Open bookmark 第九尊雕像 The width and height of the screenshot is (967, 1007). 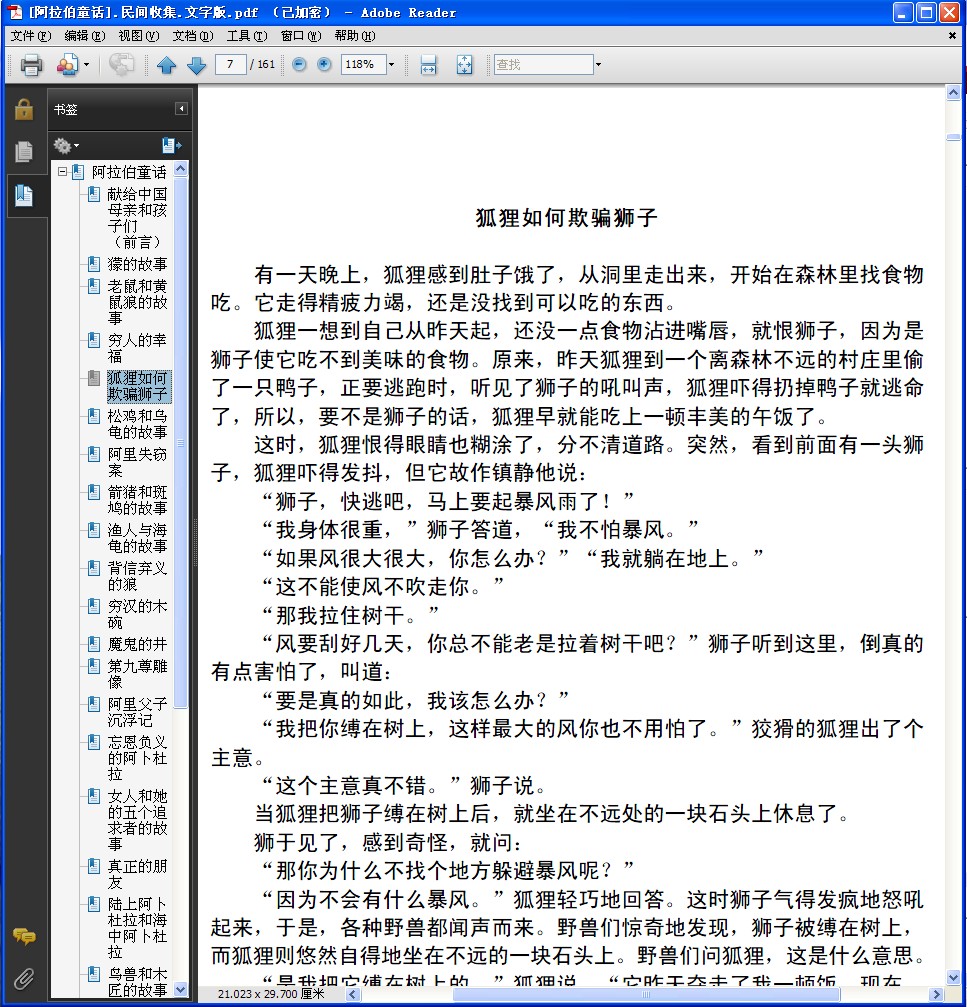137,674
